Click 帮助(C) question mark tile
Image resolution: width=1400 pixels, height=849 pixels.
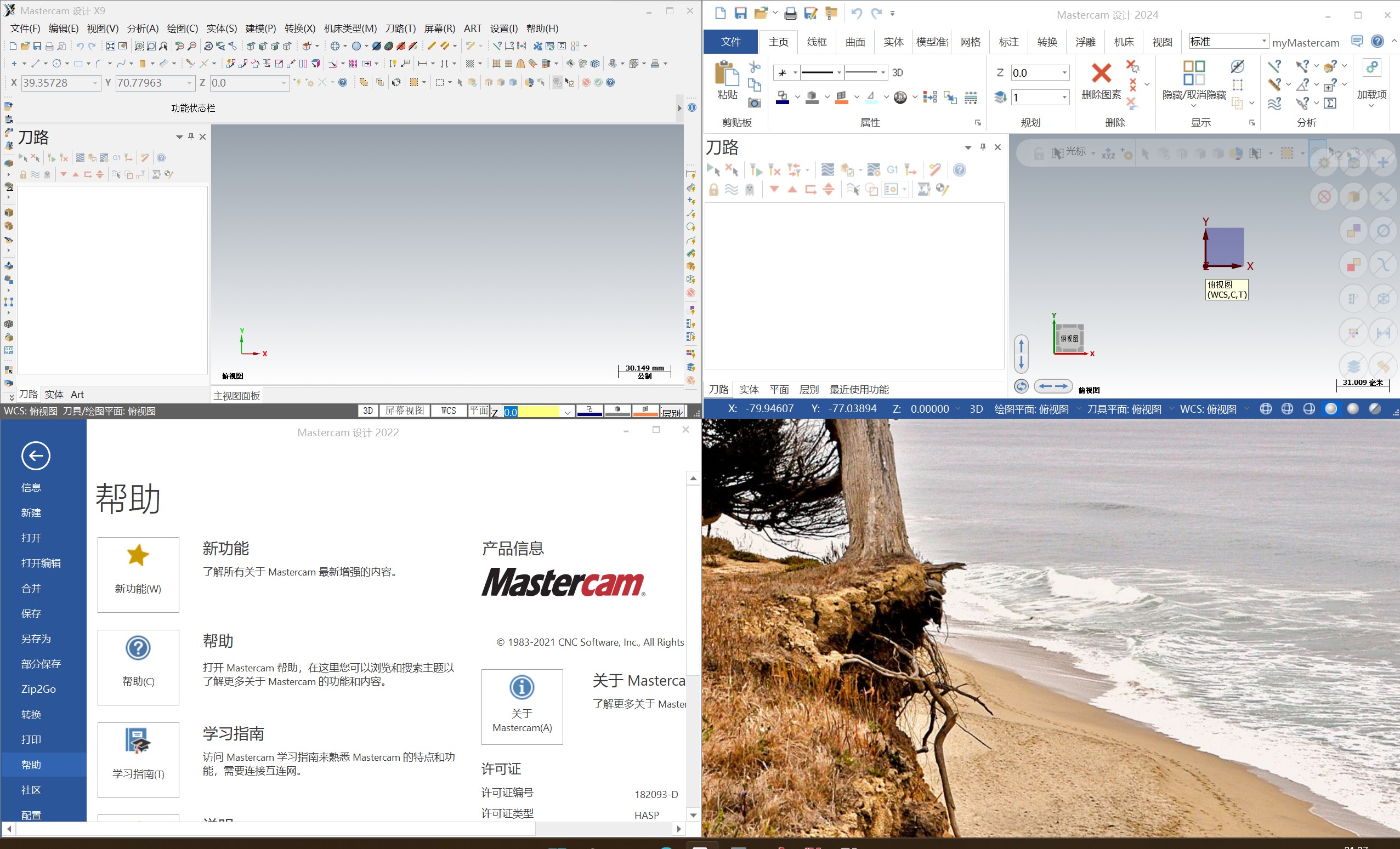point(138,667)
